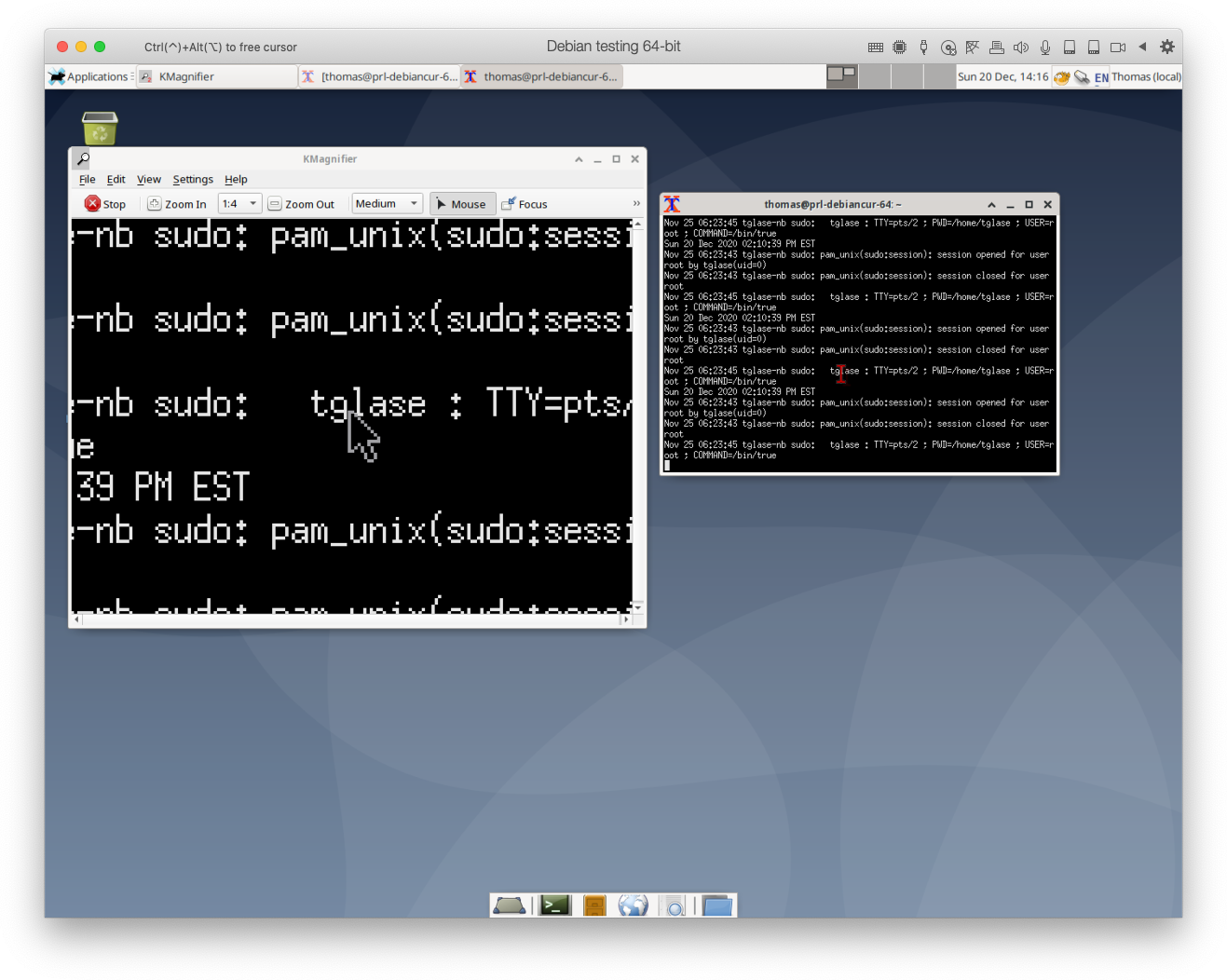This screenshot has width=1227, height=980.
Task: Expand the KMagnifier toolbar overflow chevron
Action: pos(636,203)
